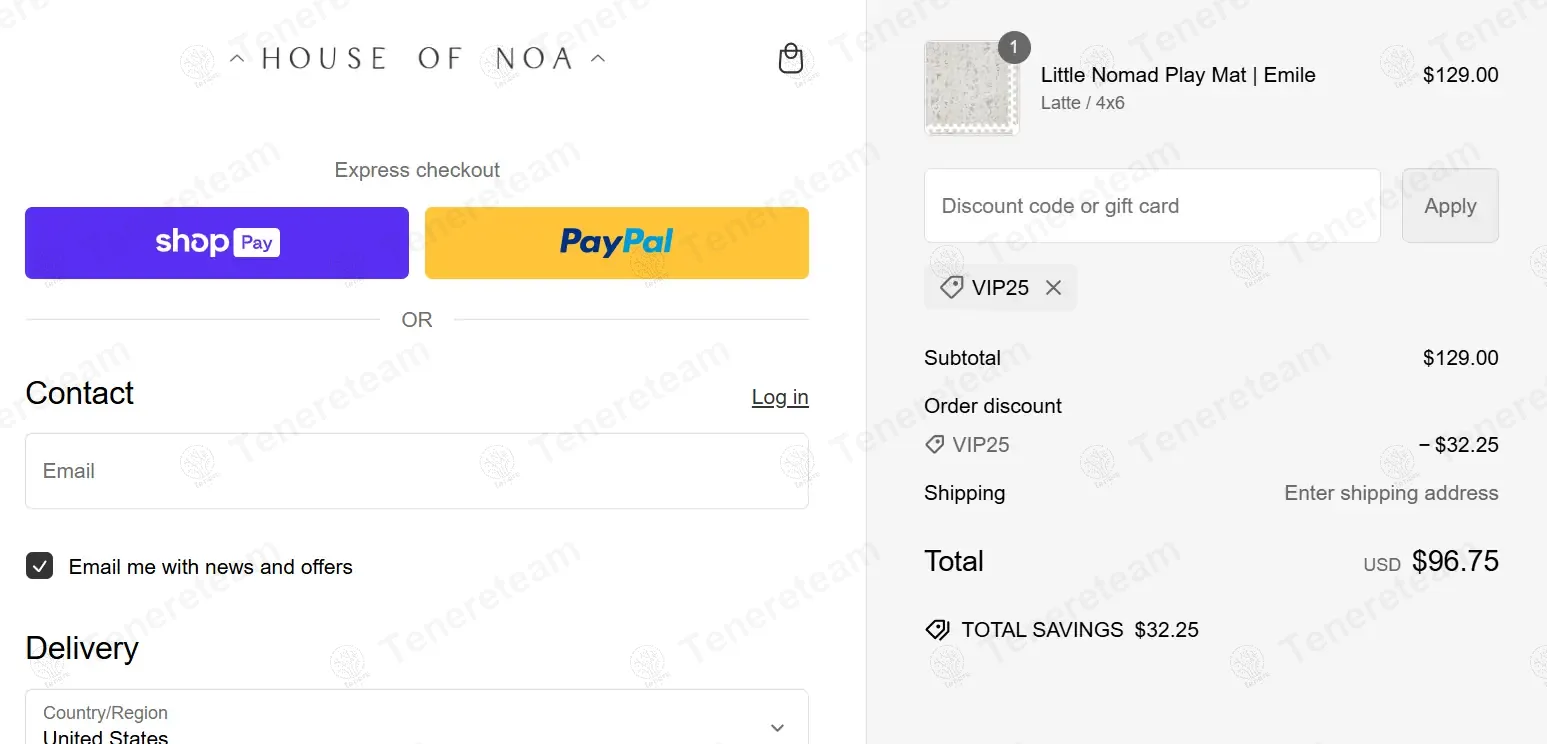1547x744 pixels.
Task: Click the Little Nomad Play Mat title
Action: pyautogui.click(x=1177, y=75)
